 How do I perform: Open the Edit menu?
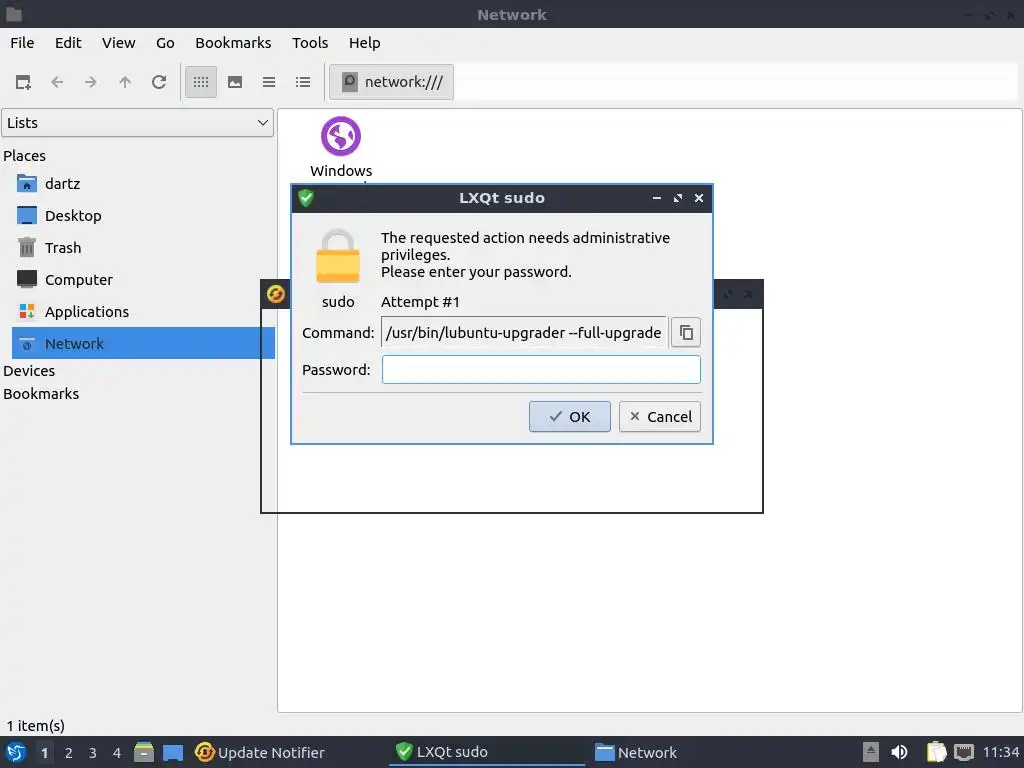click(68, 43)
